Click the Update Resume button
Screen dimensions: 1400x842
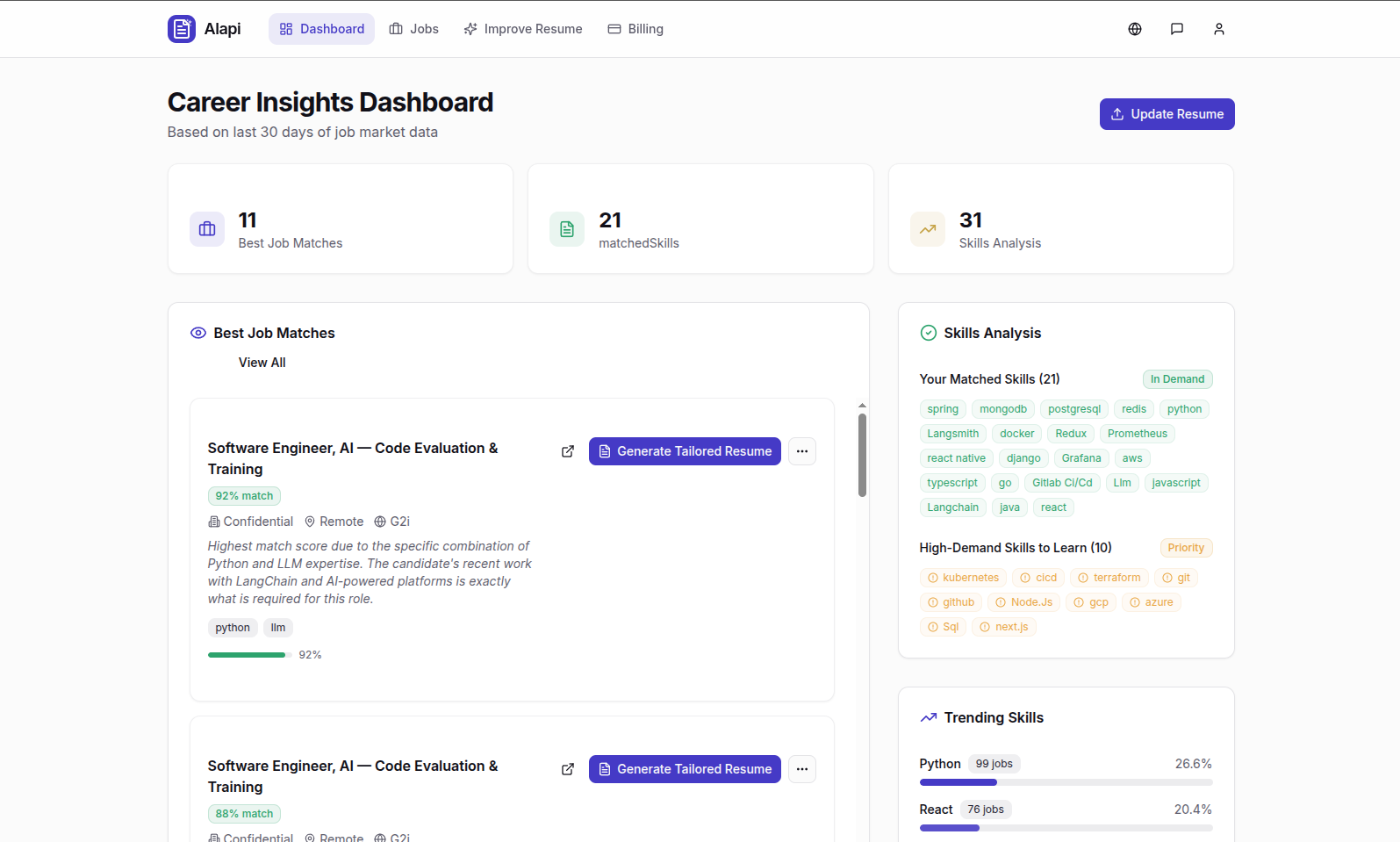point(1167,114)
